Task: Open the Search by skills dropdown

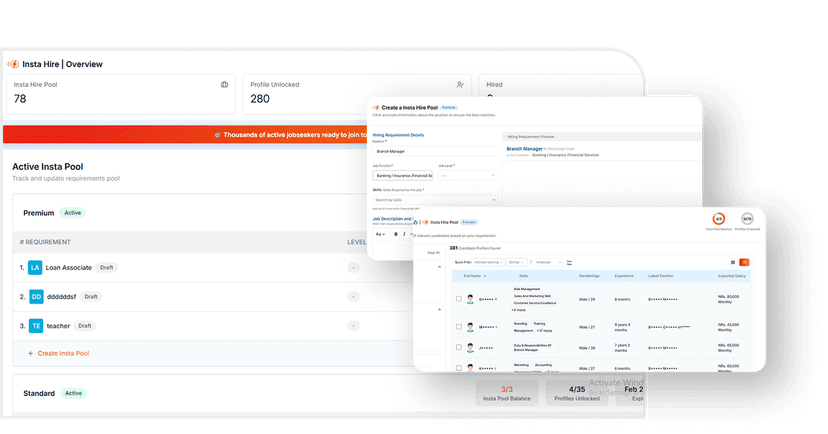Action: (x=435, y=200)
